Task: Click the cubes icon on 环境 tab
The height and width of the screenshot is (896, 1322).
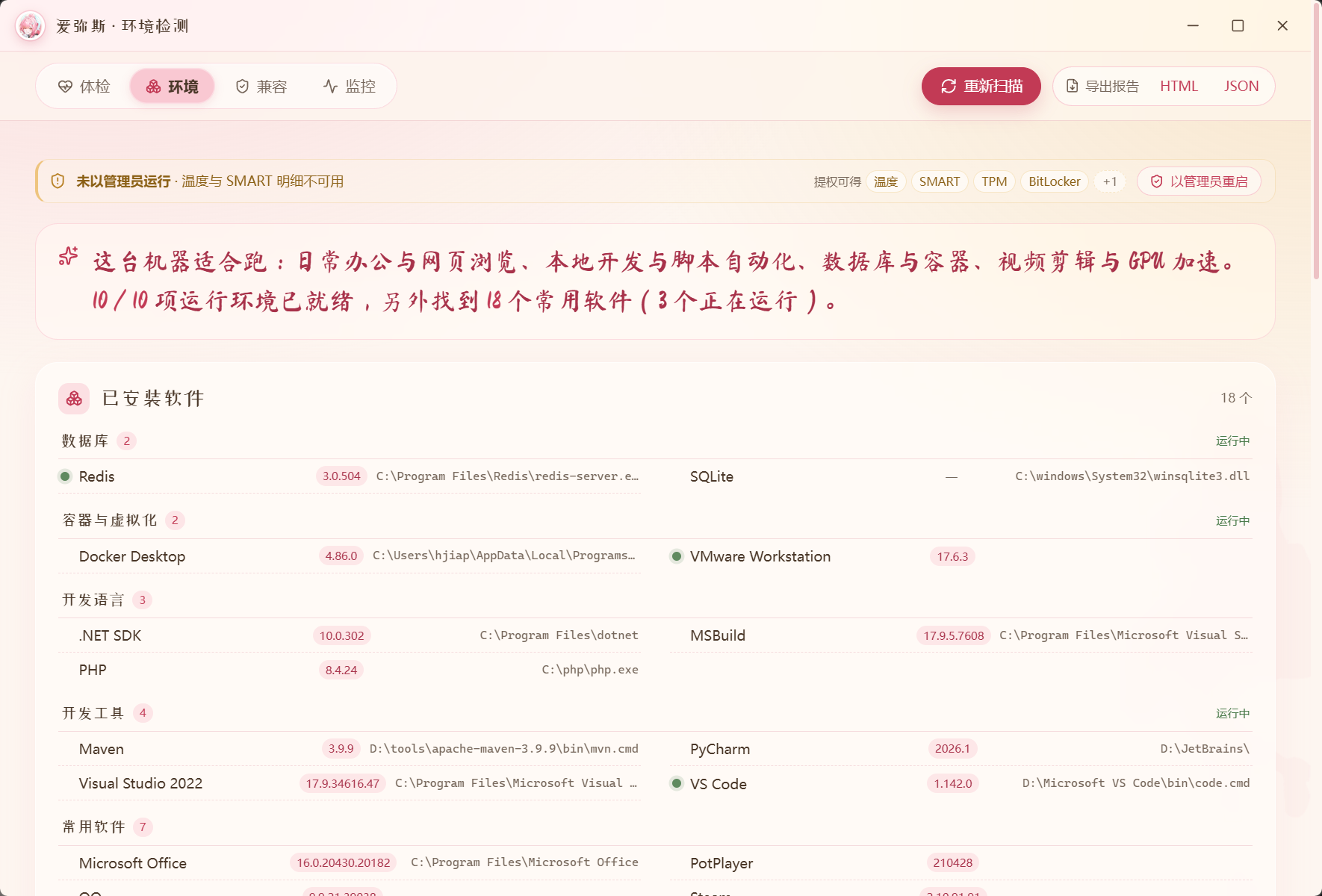Action: [153, 87]
